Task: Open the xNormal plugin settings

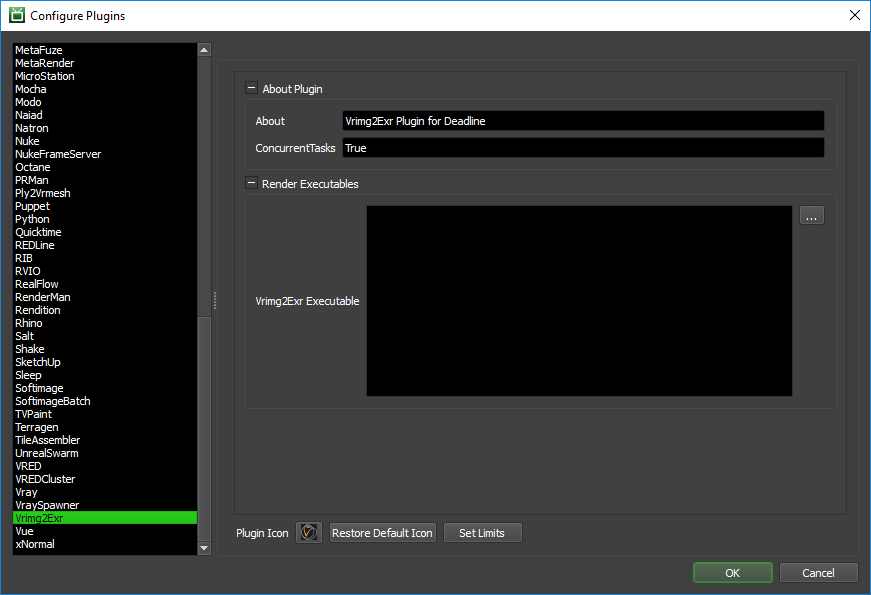Action: pos(35,544)
